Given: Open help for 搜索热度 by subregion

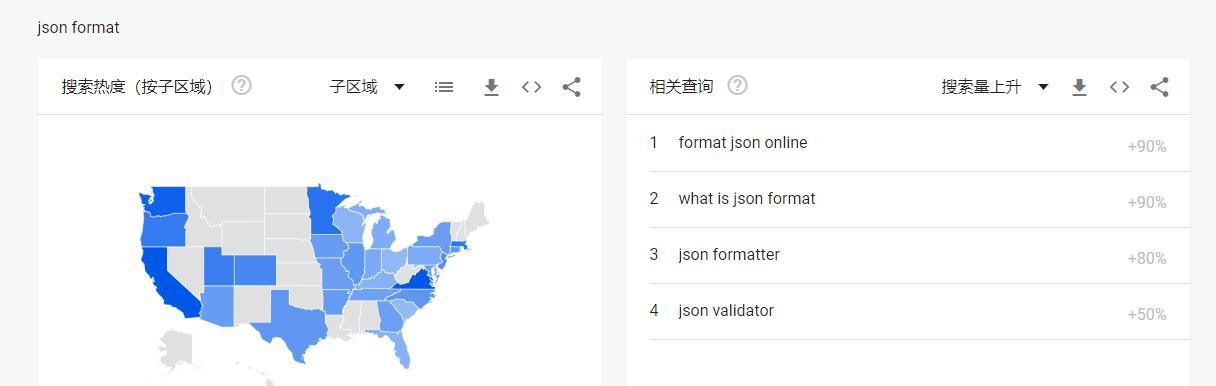Looking at the screenshot, I should [x=241, y=86].
